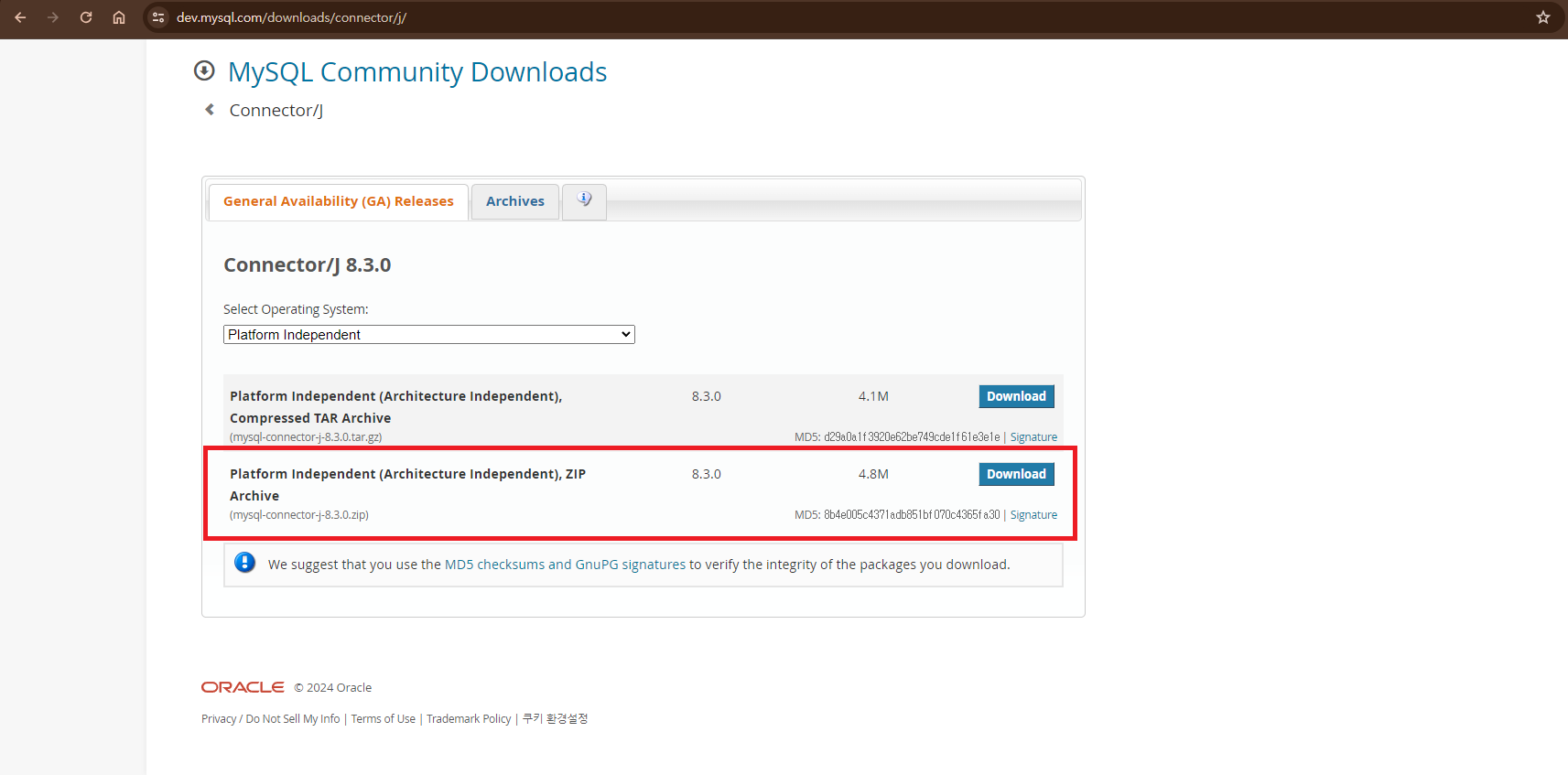Click 8.3.0 version in TAR Archive row
Screen dimensions: 1568x775
[707, 396]
